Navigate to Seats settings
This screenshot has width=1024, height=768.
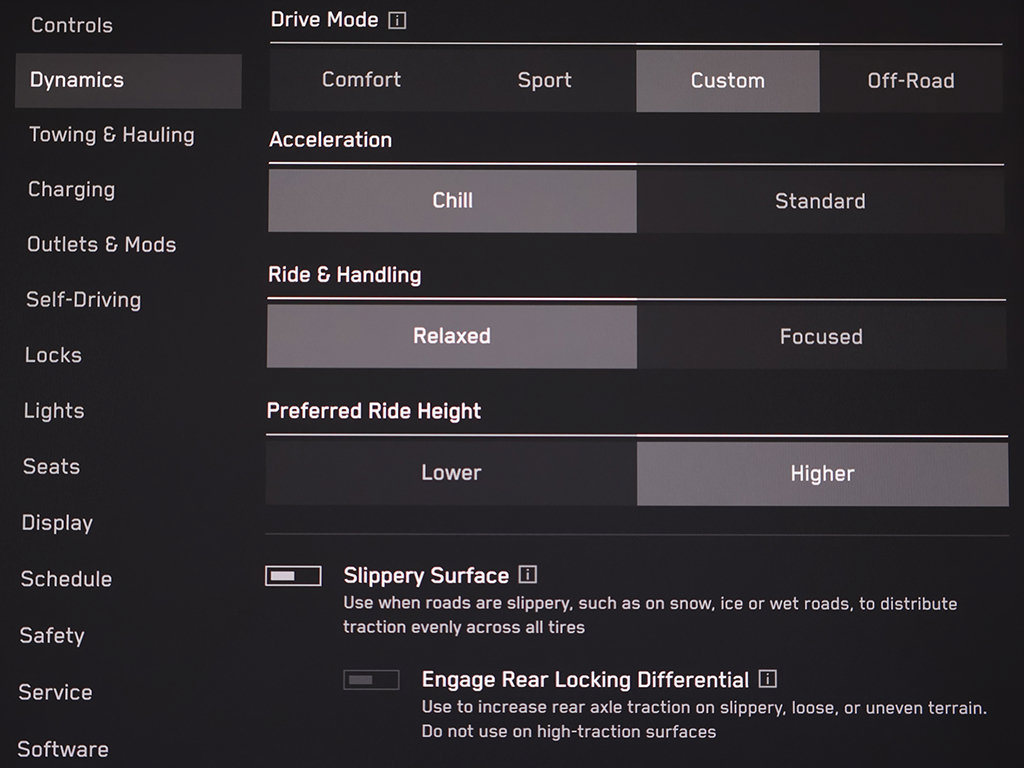52,467
